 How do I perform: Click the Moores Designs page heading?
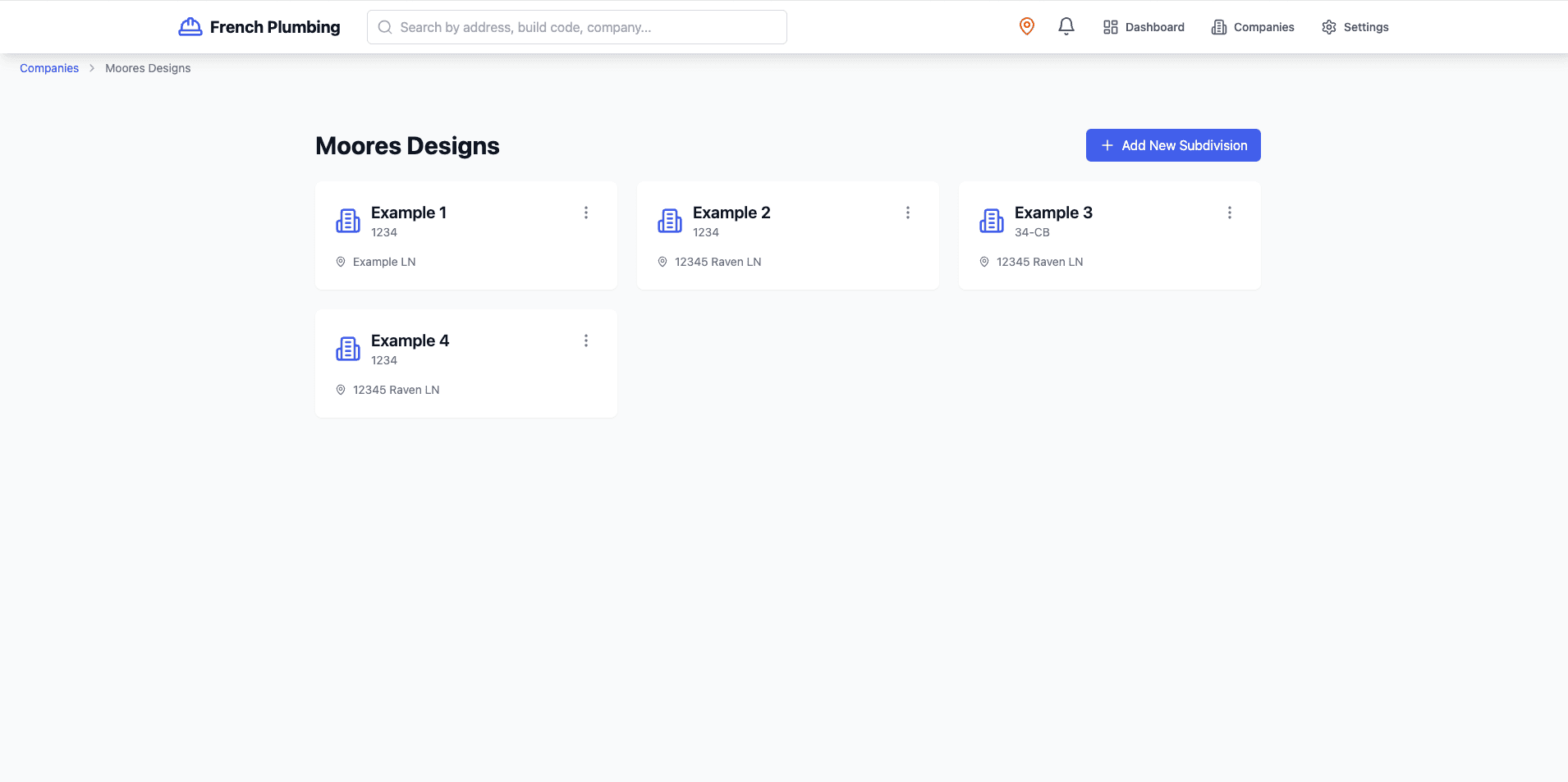click(407, 145)
